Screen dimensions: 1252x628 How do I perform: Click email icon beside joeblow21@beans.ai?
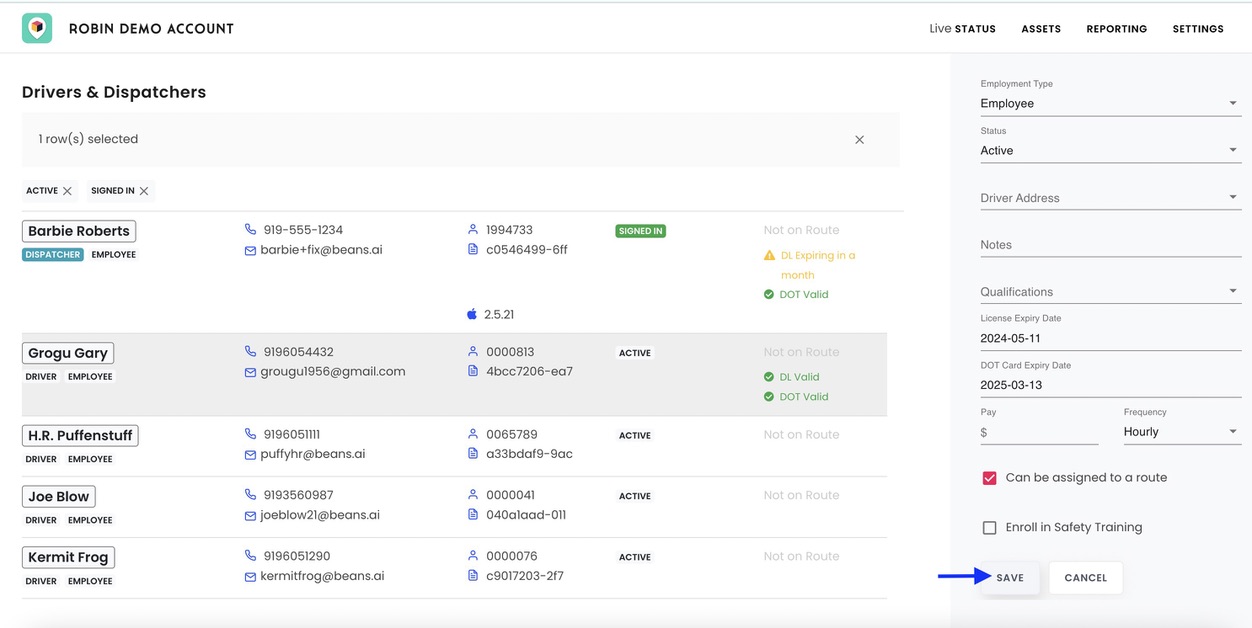coord(250,516)
